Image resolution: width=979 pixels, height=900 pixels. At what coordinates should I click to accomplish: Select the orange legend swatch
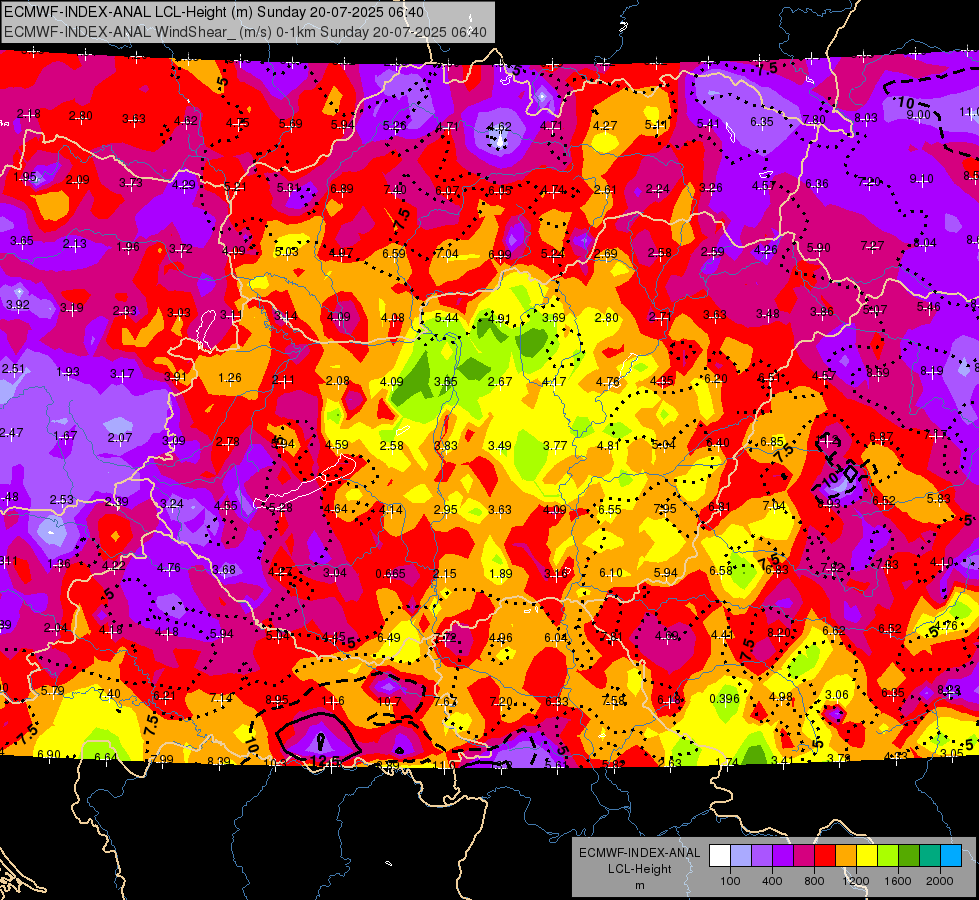coord(846,856)
